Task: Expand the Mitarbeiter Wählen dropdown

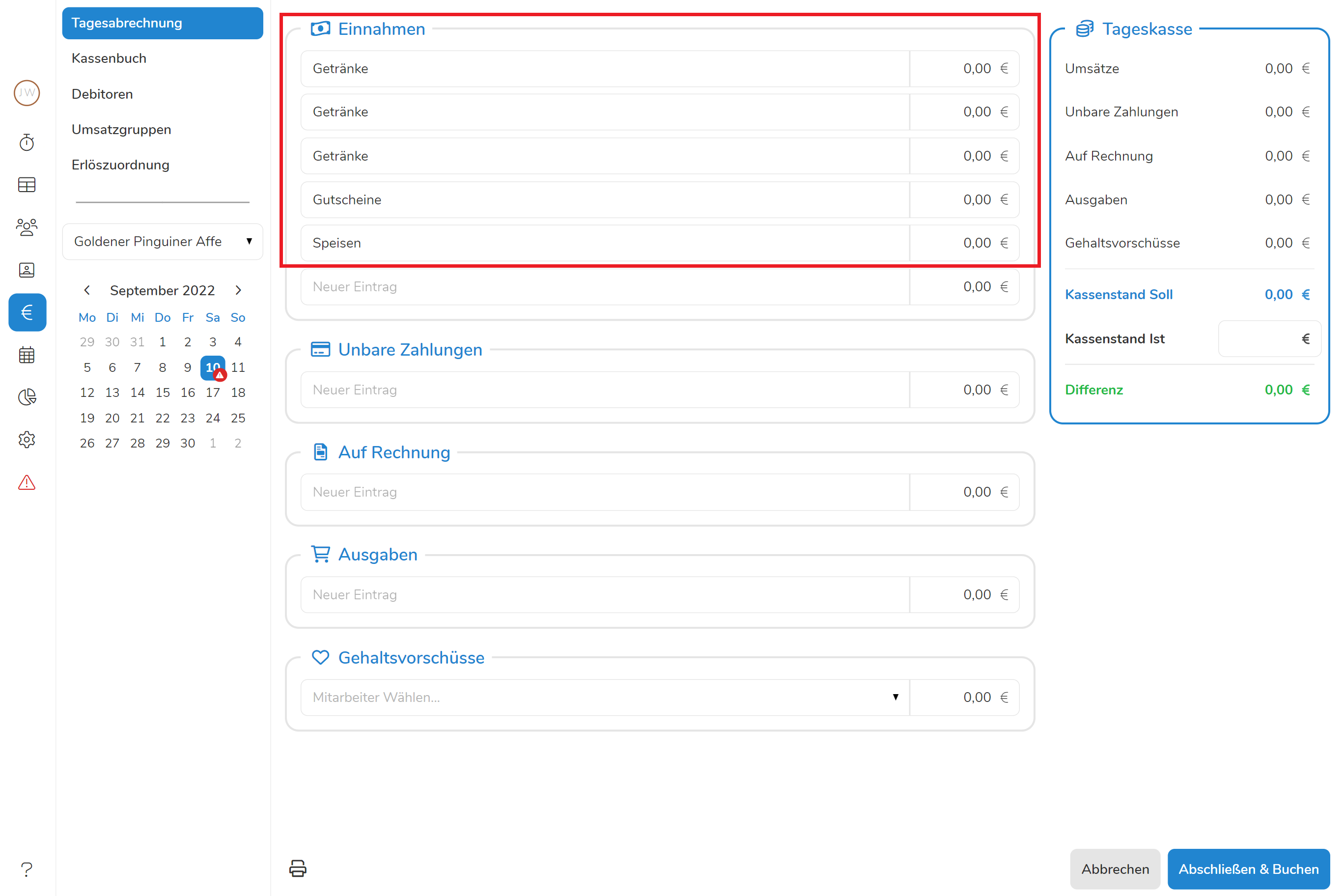Action: pos(605,697)
